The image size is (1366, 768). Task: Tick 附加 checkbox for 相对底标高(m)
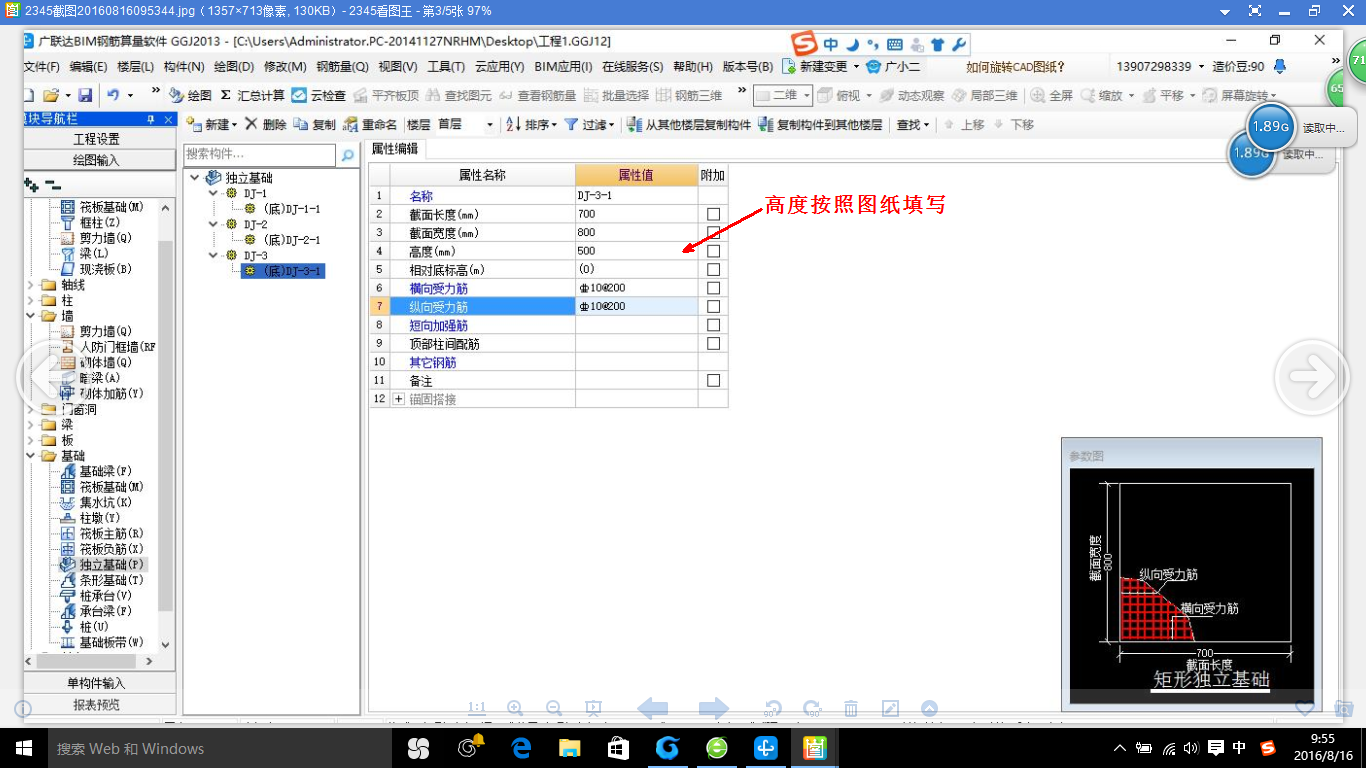(713, 270)
